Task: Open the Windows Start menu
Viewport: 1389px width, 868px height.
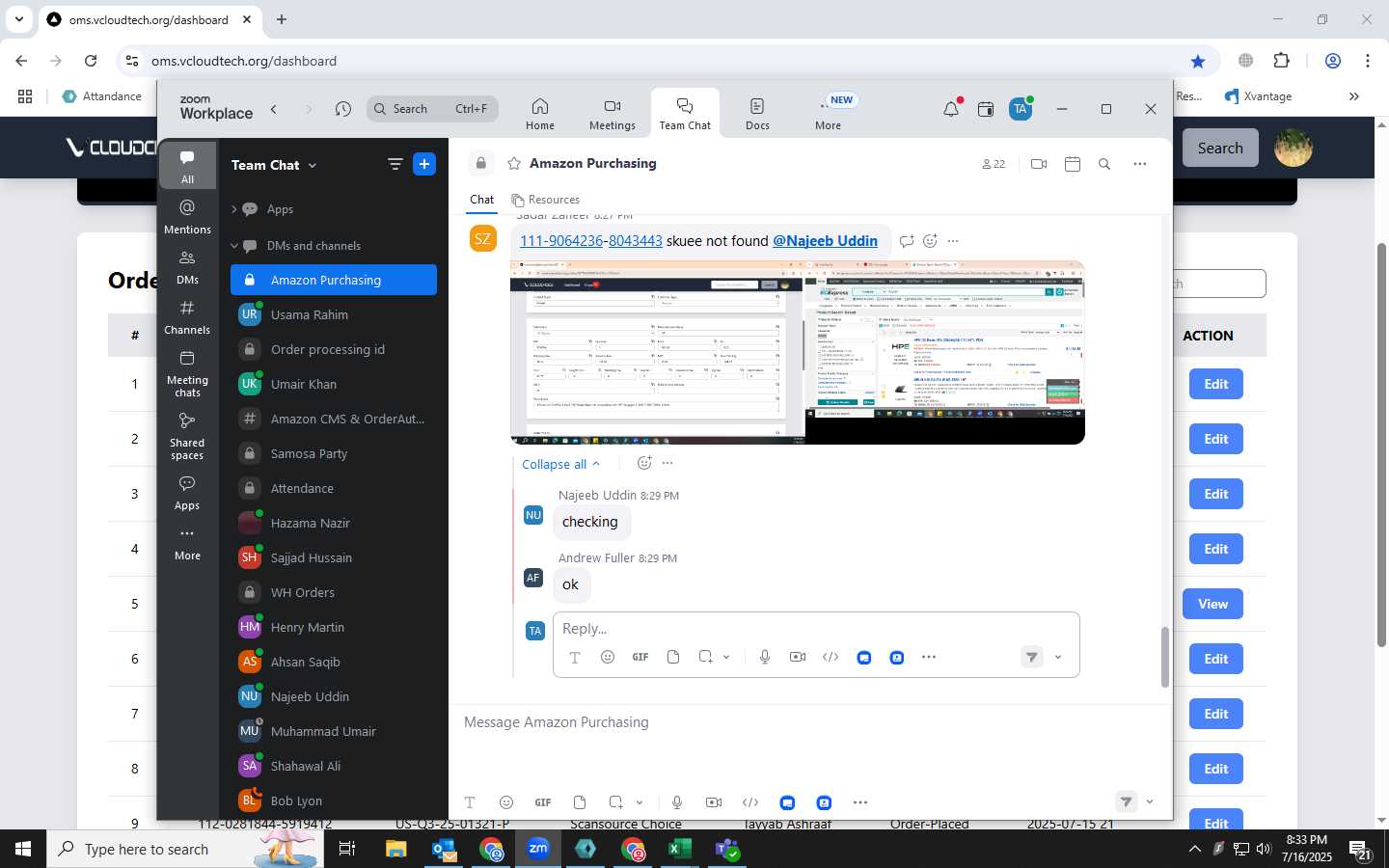Action: pyautogui.click(x=23, y=849)
